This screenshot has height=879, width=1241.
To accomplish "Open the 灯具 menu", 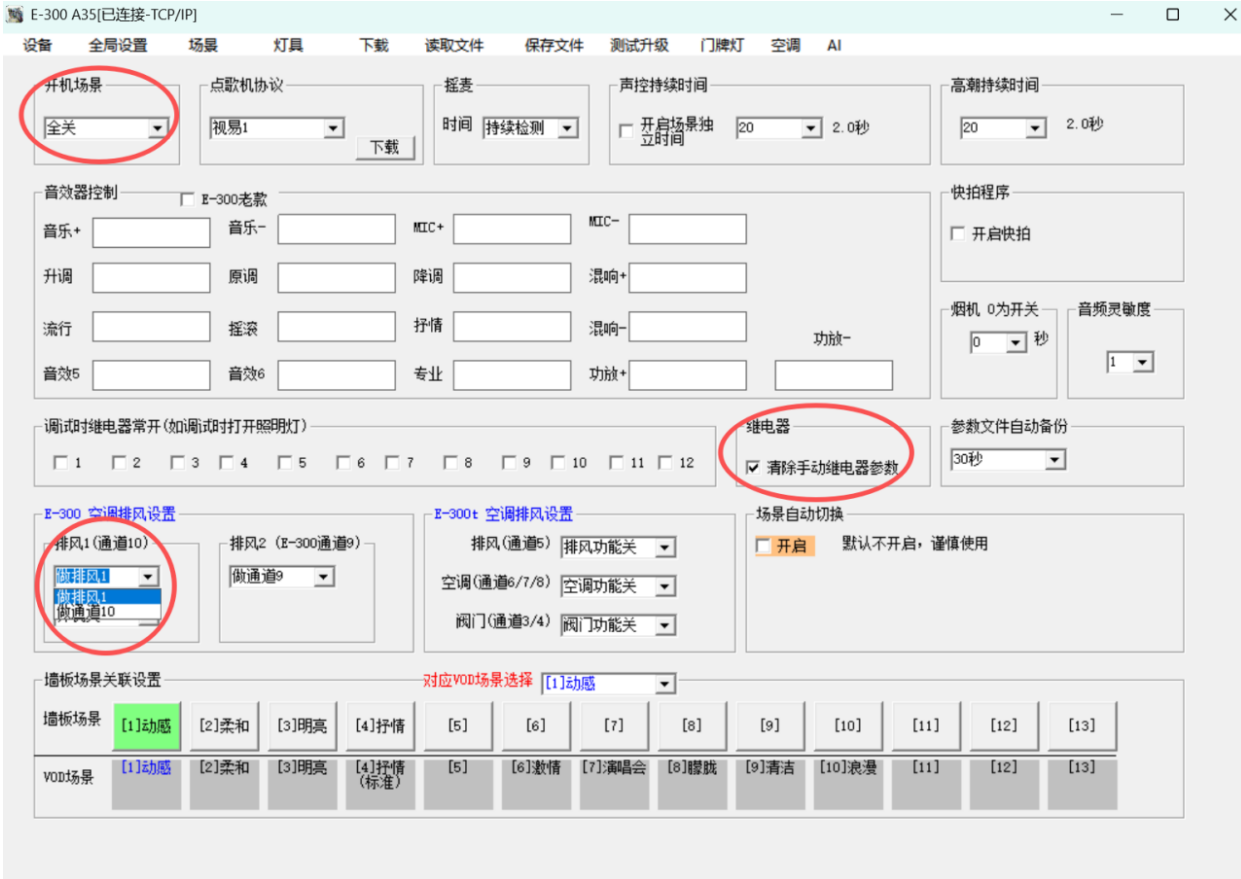I will 288,45.
